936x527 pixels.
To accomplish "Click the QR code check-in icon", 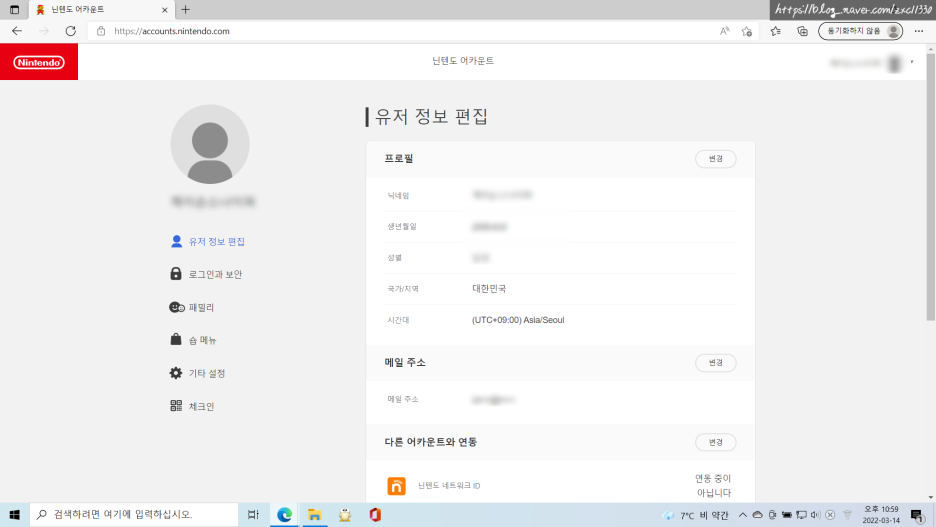I will [176, 406].
